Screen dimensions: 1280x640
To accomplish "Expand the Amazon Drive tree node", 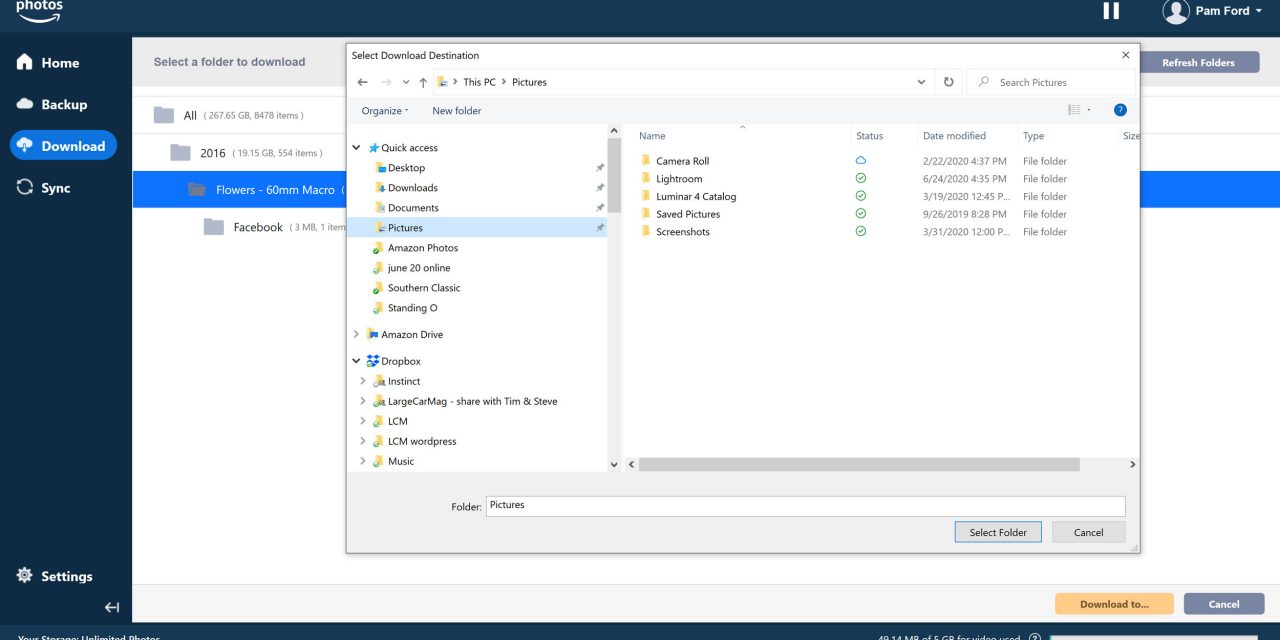I will point(356,335).
